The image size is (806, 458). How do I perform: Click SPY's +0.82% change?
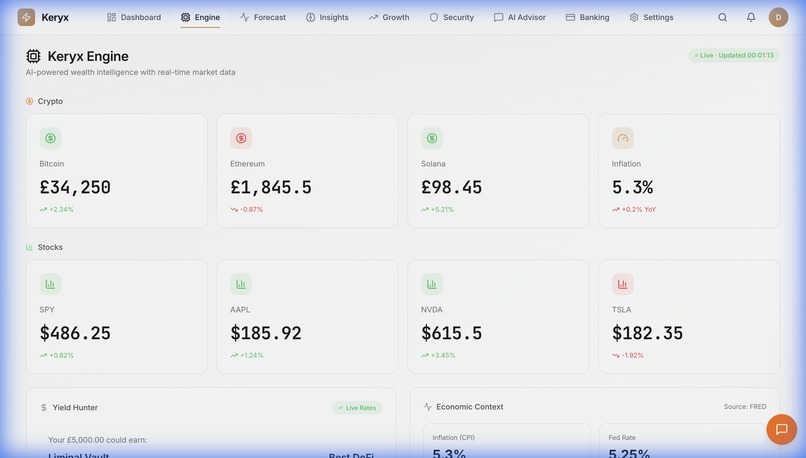(x=57, y=355)
